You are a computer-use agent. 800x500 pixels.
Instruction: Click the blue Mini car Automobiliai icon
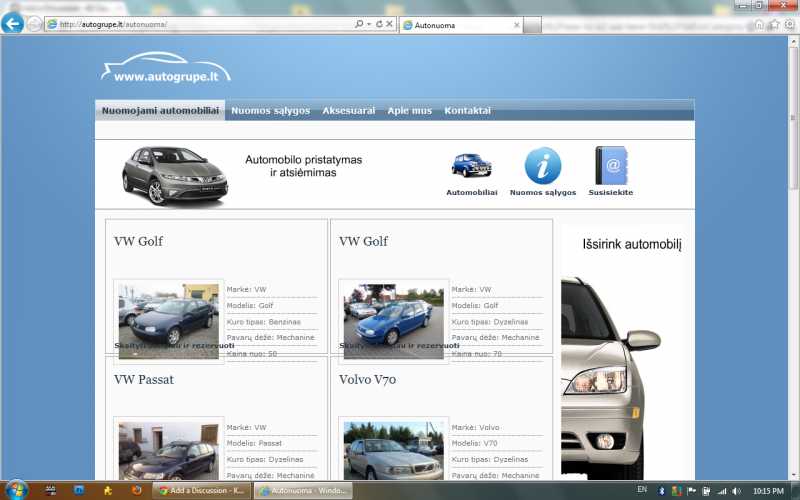point(471,165)
